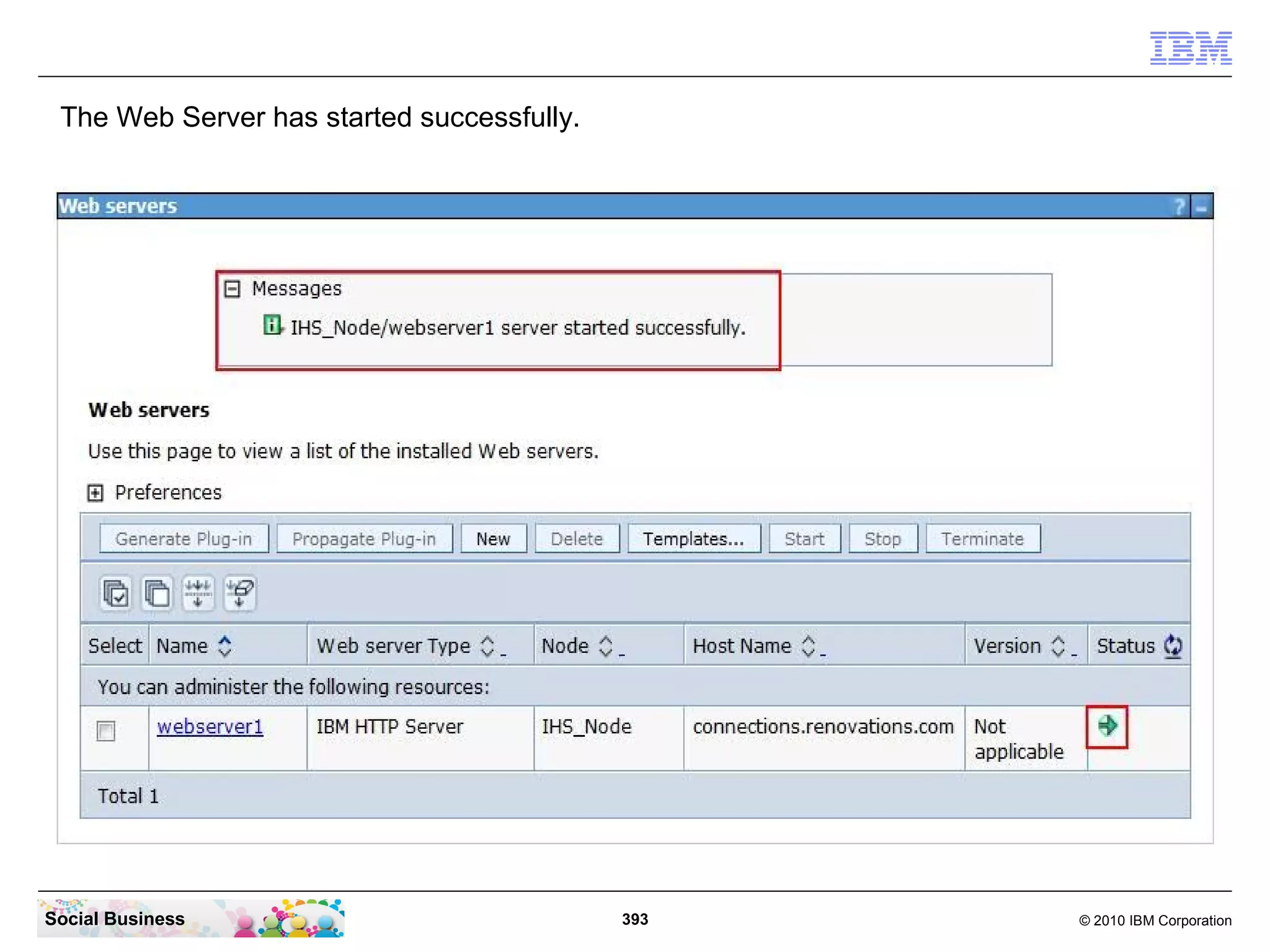Click the 'connections.renovations.com' host name
The height and width of the screenshot is (952, 1270).
click(x=824, y=726)
